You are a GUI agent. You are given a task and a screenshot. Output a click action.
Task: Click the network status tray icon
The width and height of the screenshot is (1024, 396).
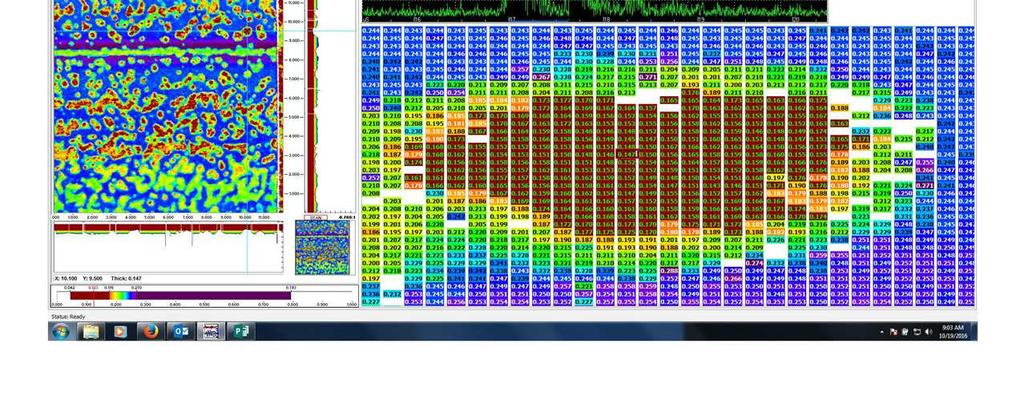tap(917, 332)
